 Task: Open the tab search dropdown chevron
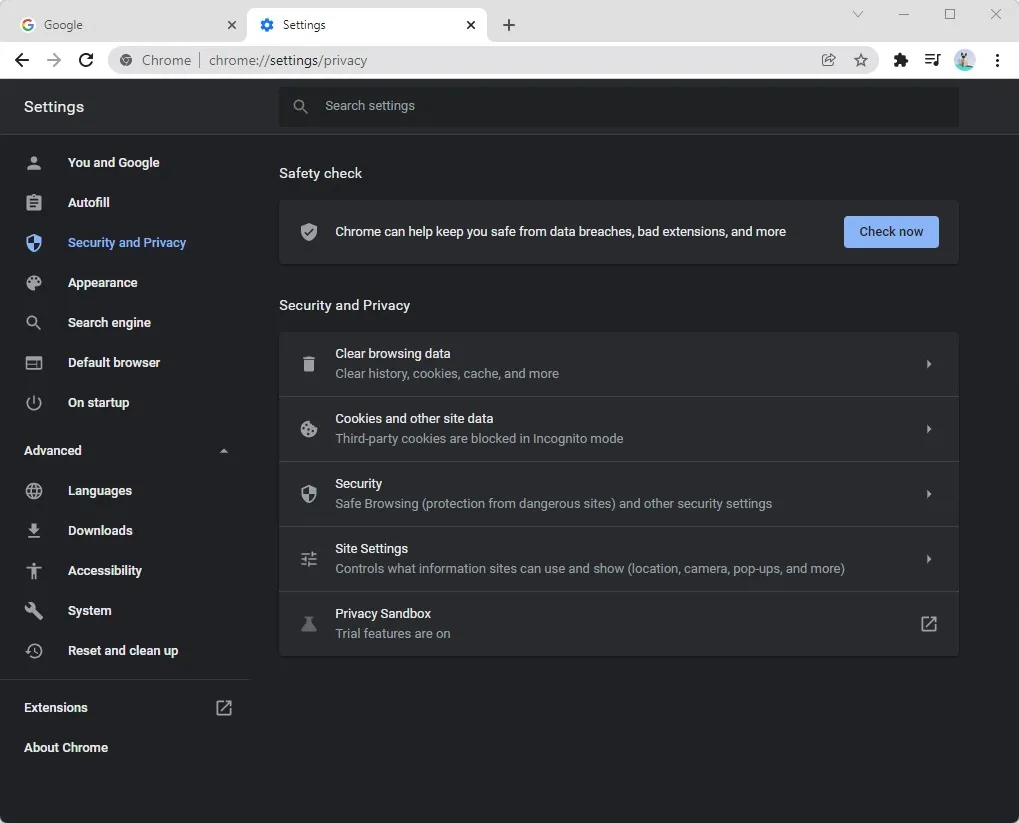(858, 14)
